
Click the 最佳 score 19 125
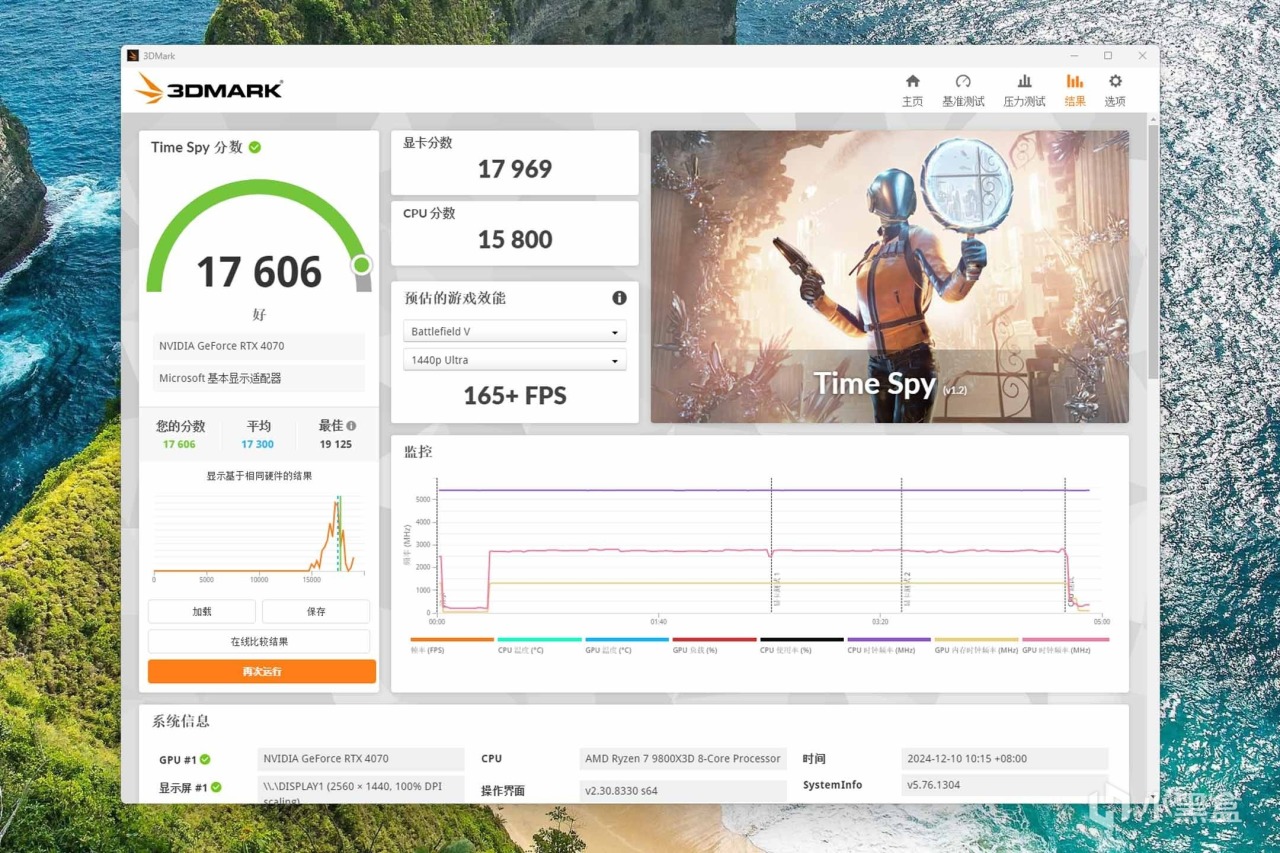[x=336, y=444]
